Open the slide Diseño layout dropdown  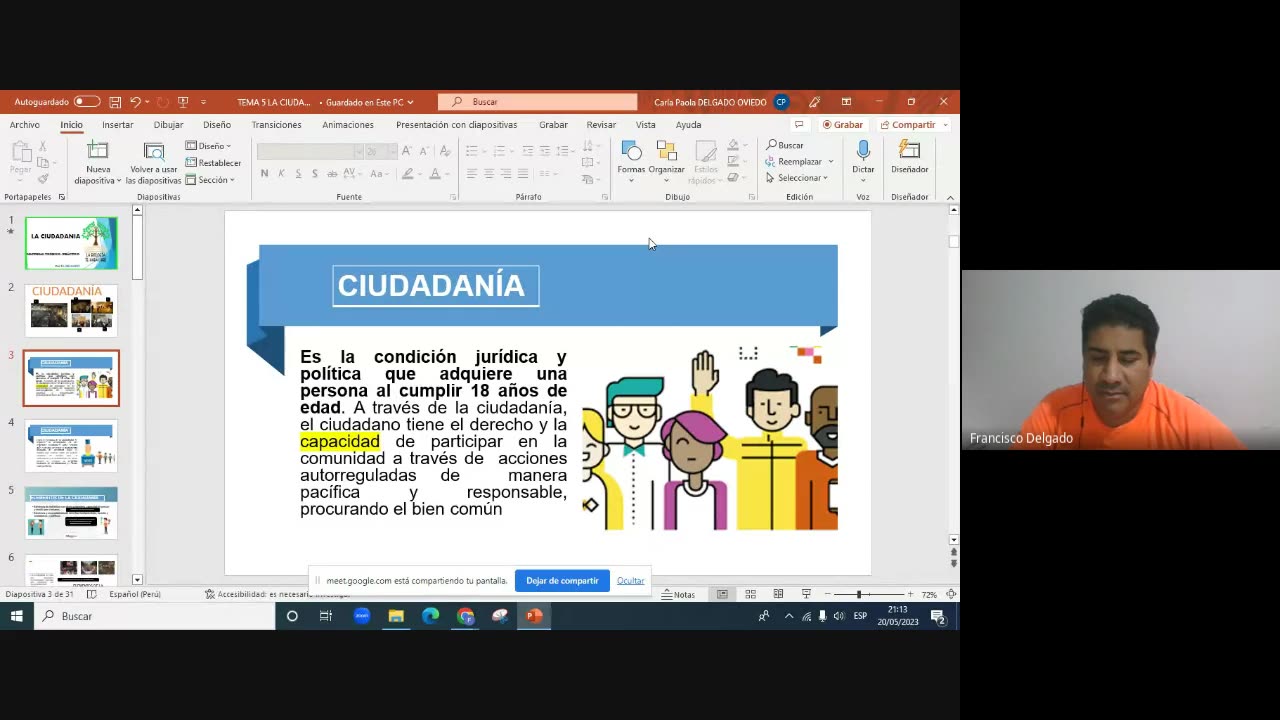click(x=209, y=146)
